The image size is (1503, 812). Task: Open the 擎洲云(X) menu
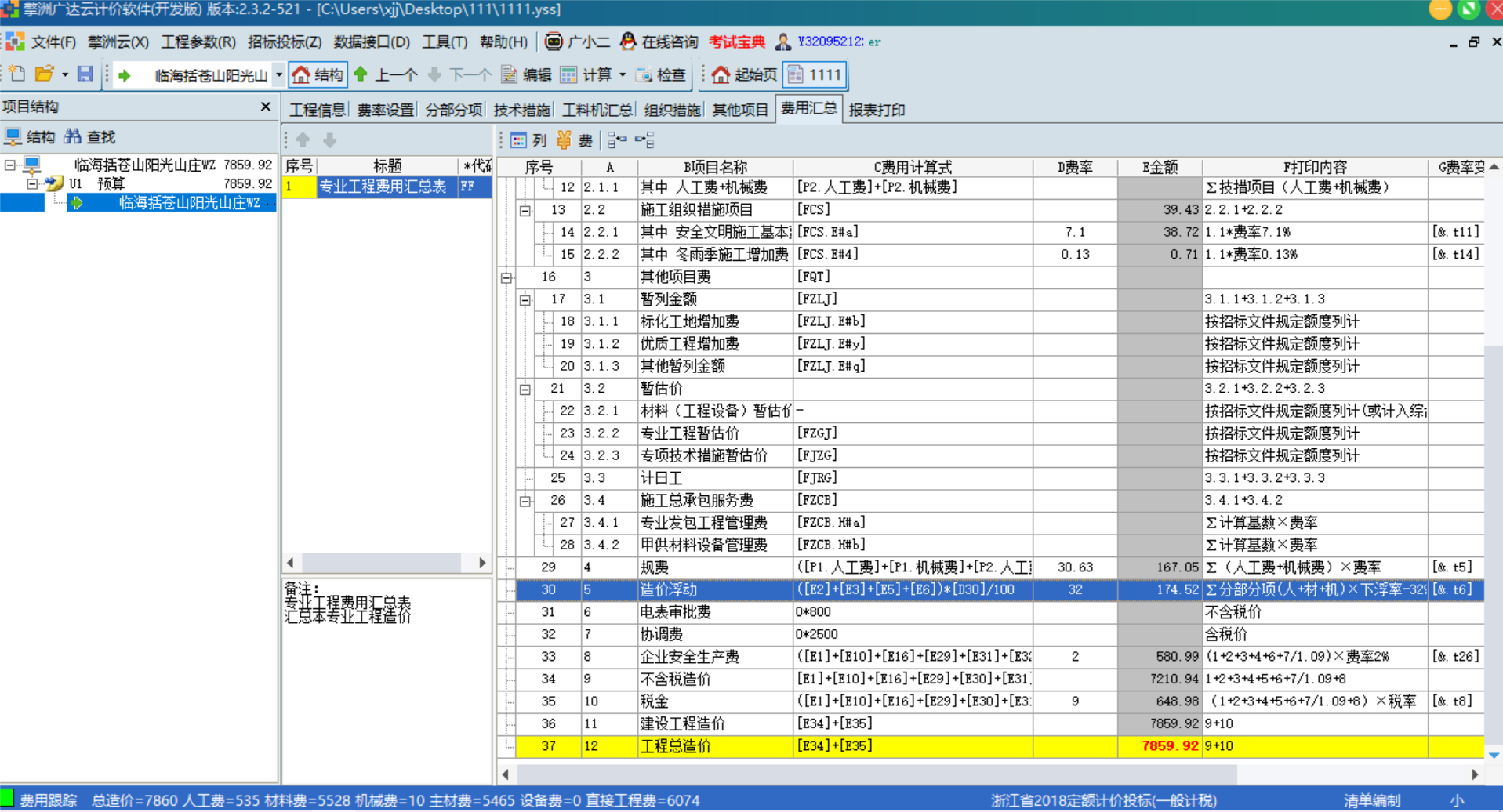(118, 42)
